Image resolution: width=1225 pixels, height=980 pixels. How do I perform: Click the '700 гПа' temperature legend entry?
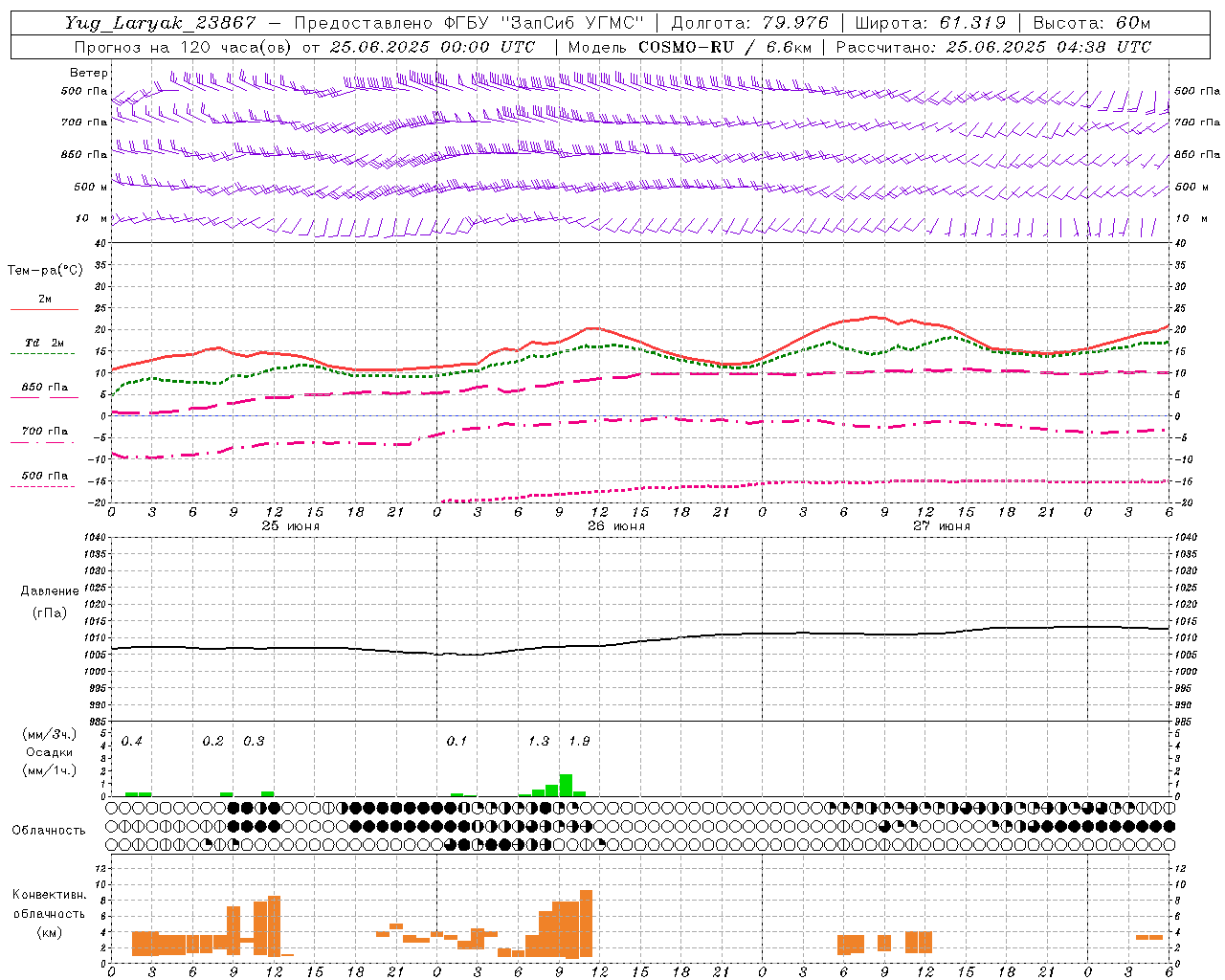pos(45,432)
